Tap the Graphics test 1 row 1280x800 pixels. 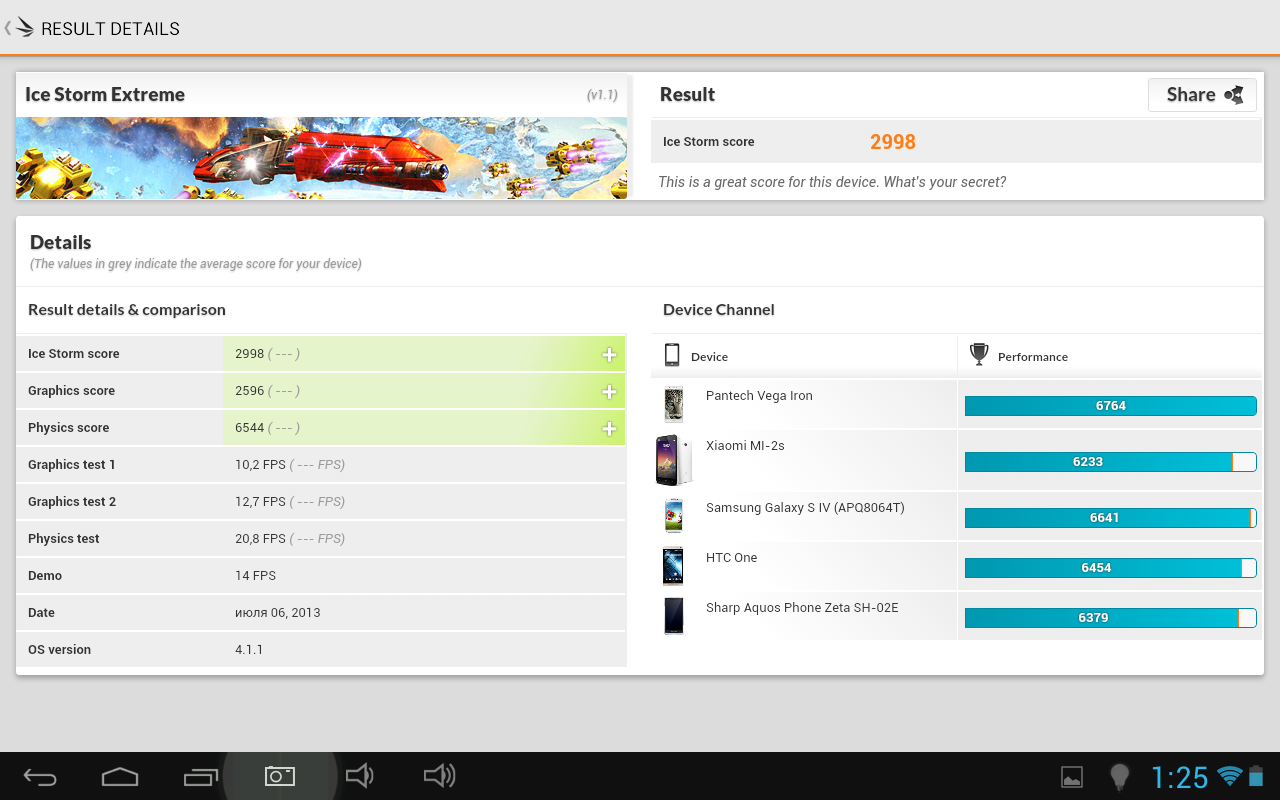click(x=321, y=465)
